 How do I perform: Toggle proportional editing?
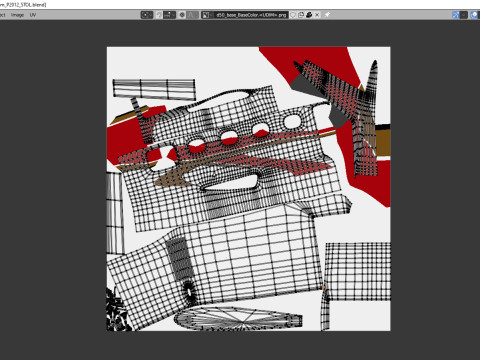click(182, 15)
